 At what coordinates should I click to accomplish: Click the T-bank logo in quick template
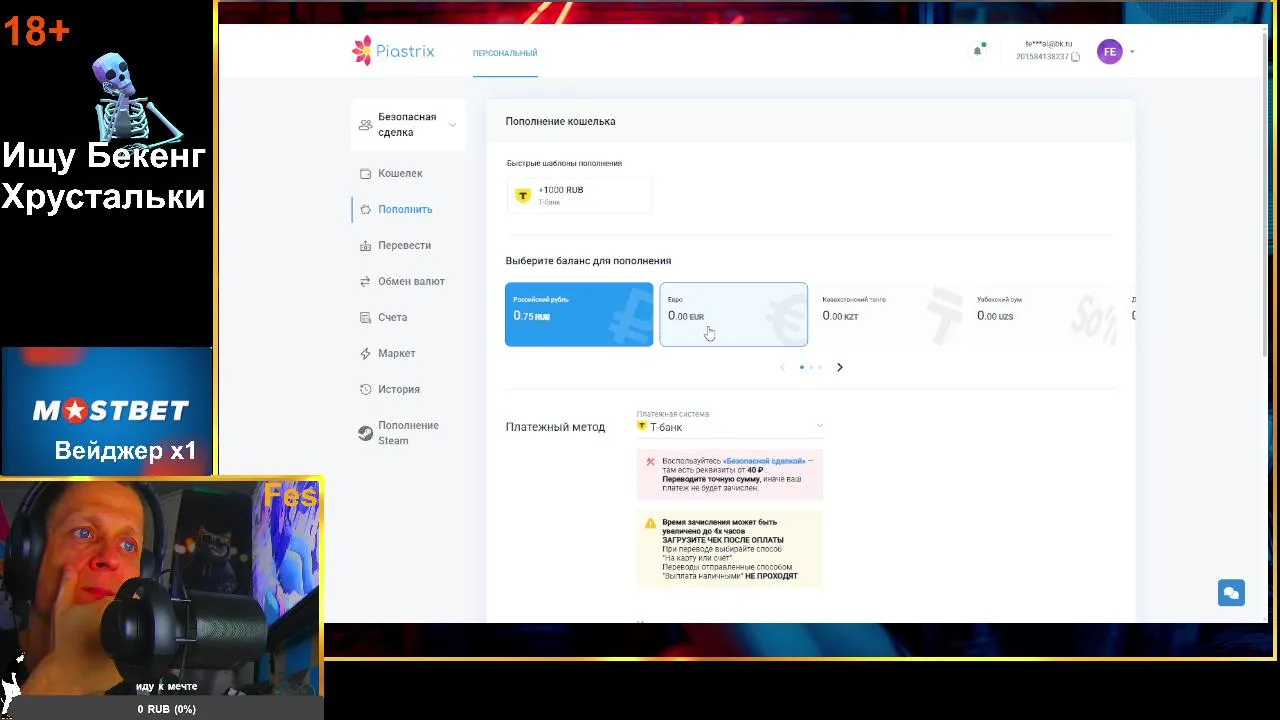(522, 195)
